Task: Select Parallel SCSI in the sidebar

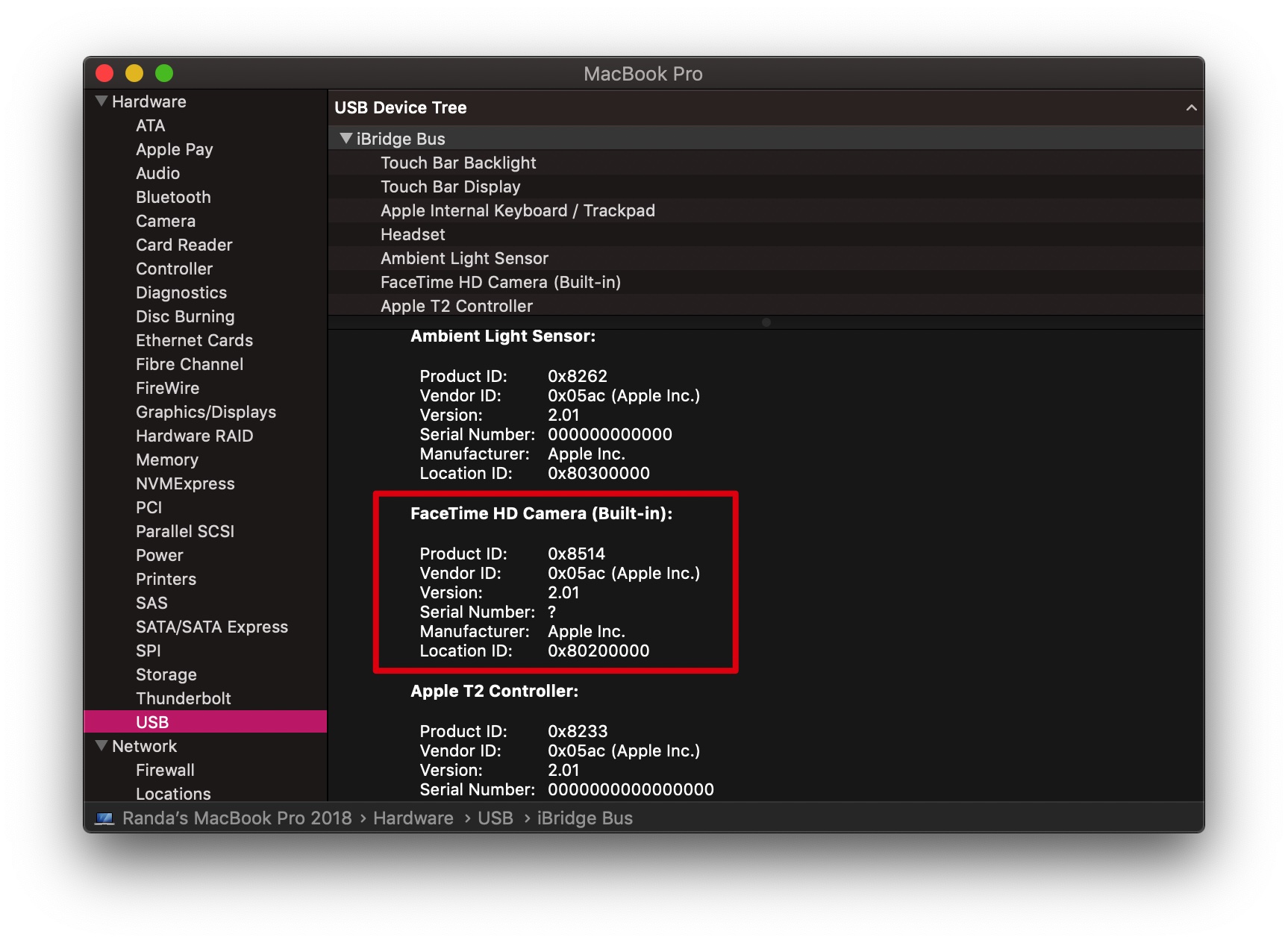Action: 185,531
